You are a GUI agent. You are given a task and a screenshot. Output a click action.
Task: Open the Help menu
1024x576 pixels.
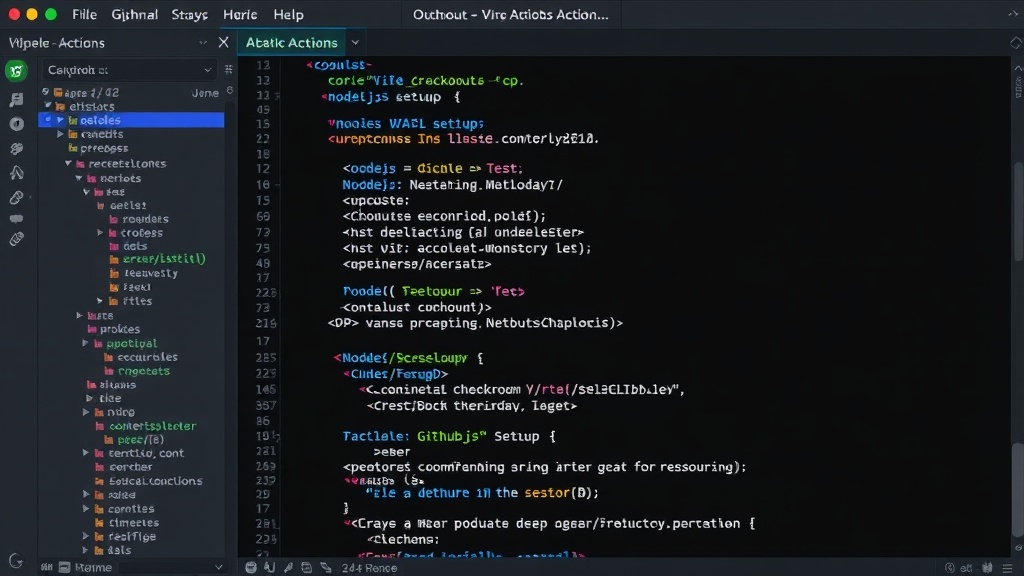(288, 14)
